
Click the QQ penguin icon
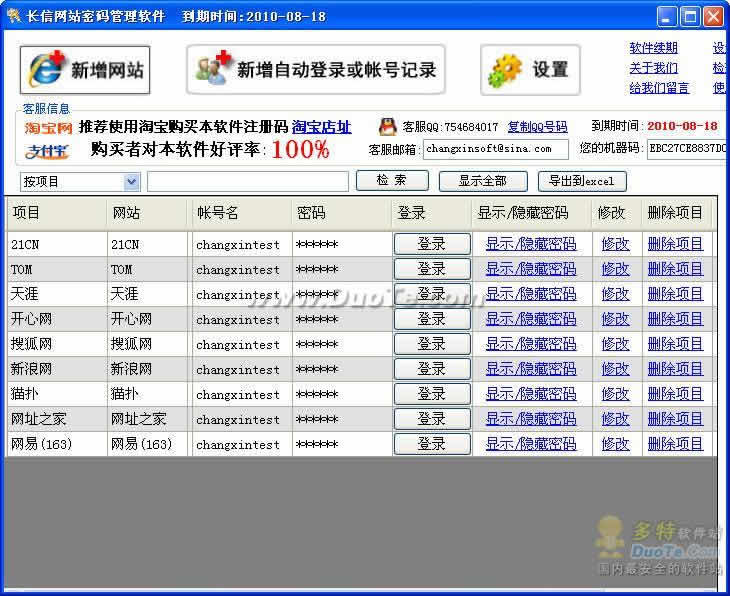pyautogui.click(x=387, y=126)
